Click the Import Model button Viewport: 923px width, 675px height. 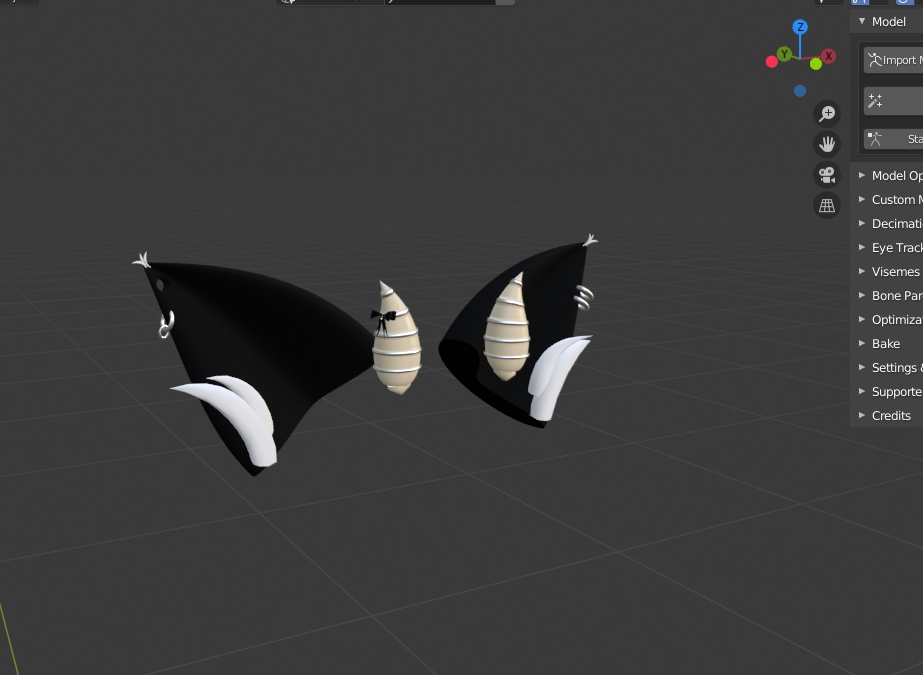(x=893, y=60)
